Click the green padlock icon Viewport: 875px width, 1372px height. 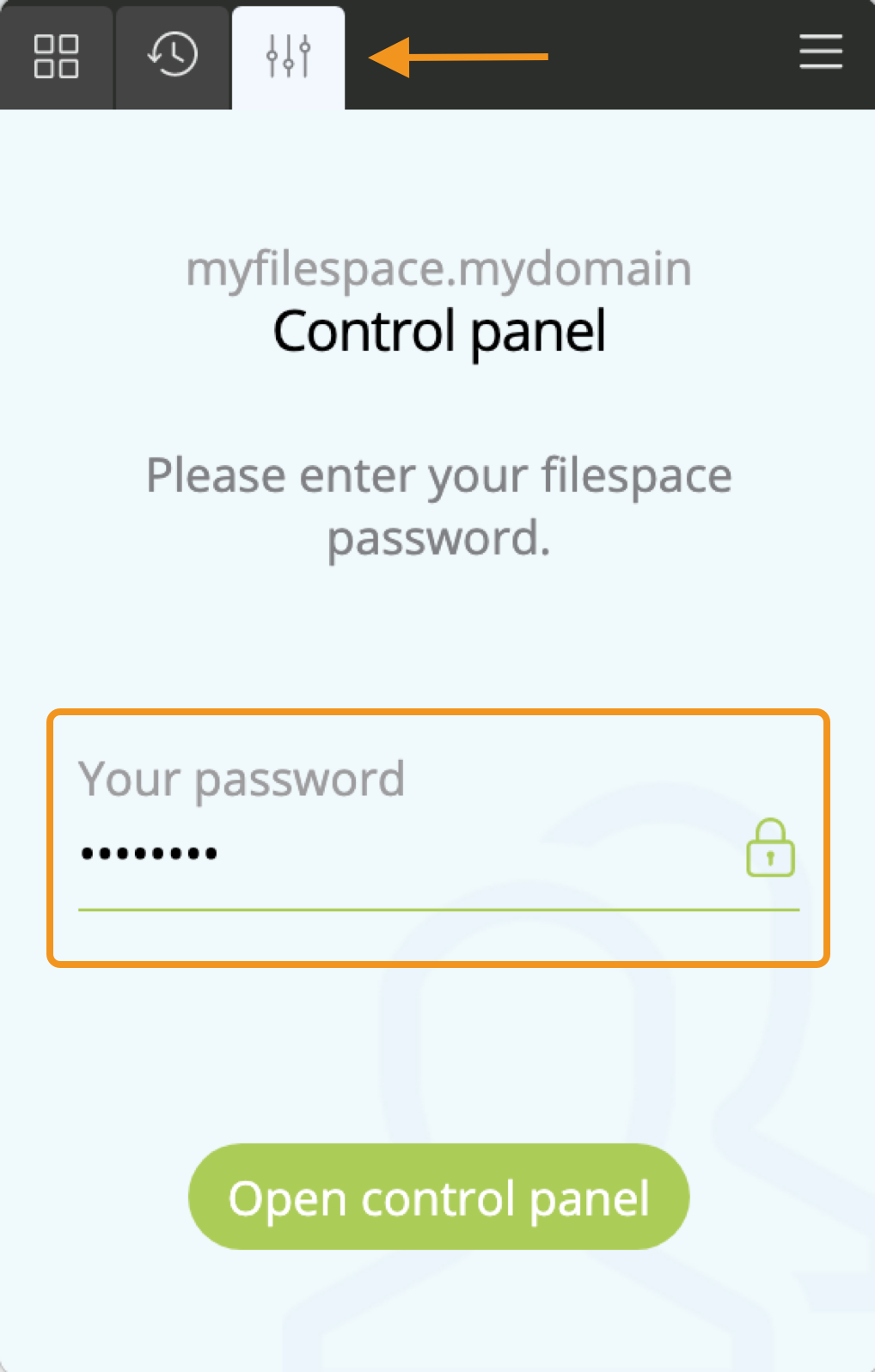tap(770, 848)
